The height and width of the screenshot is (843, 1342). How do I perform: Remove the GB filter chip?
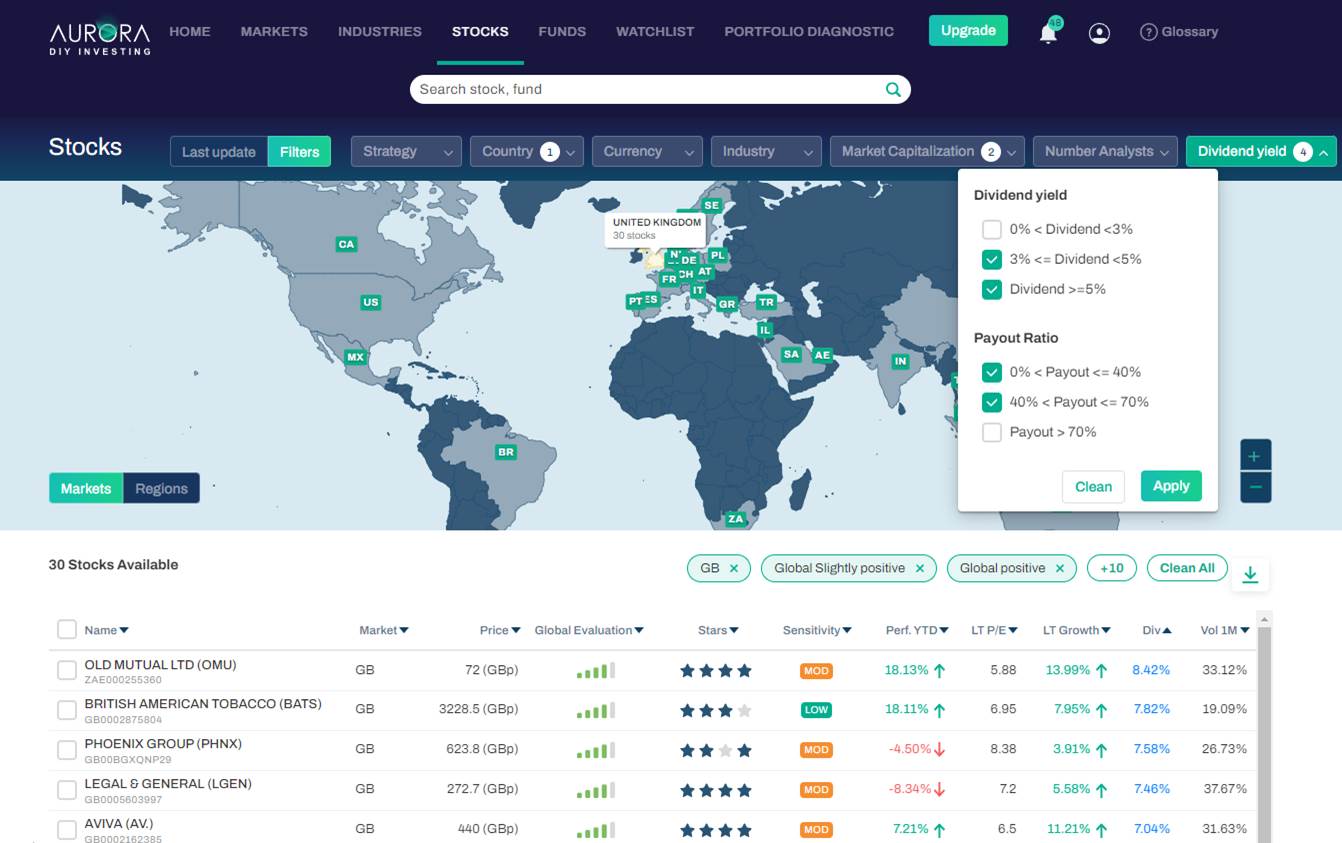pos(733,568)
